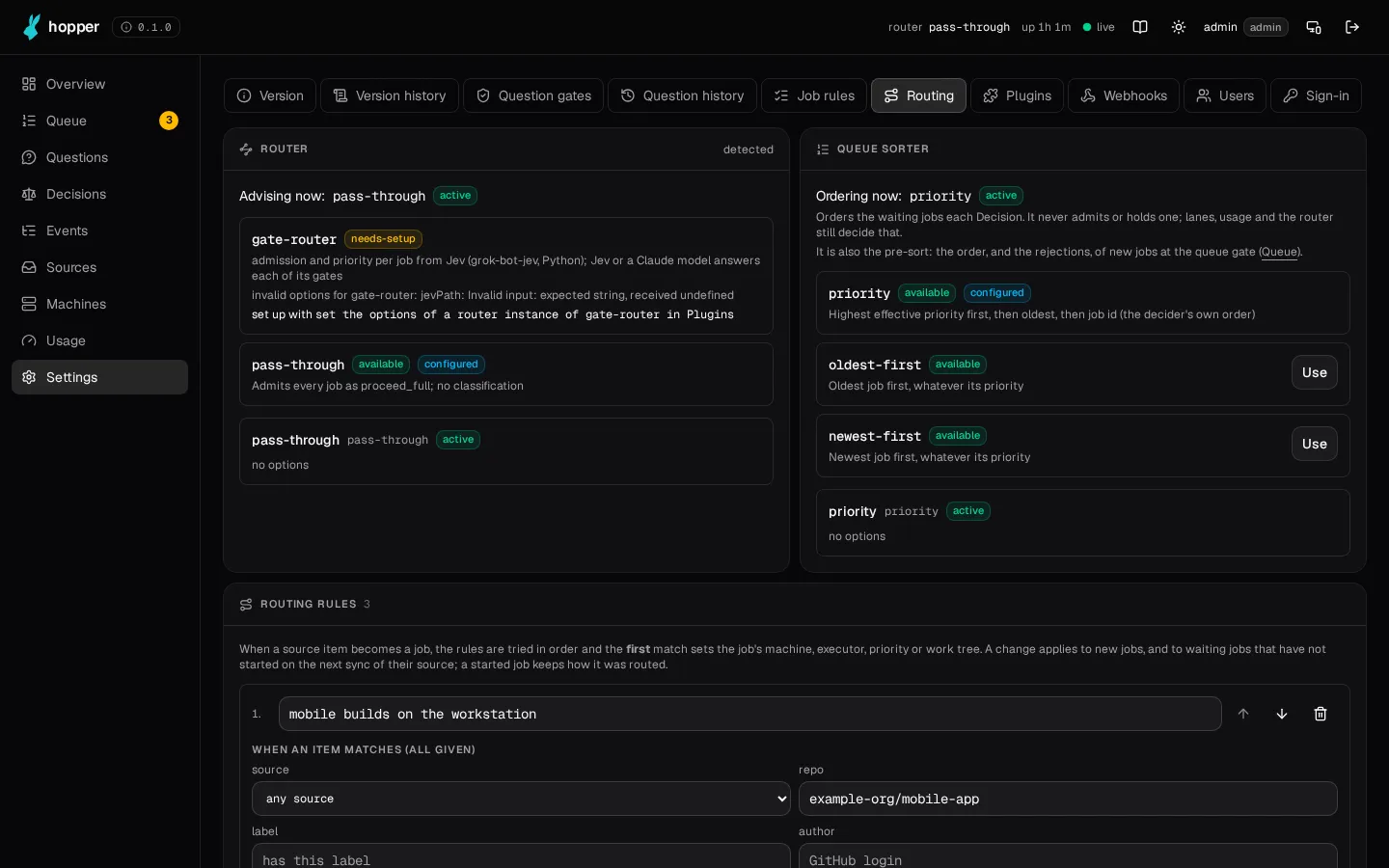
Task: Move rule 1 up with arrow icon
Action: coord(1243,714)
